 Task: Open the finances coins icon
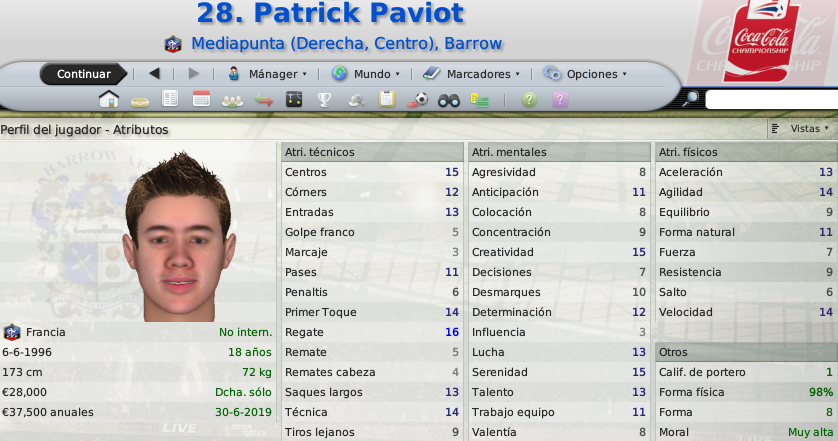(x=479, y=100)
